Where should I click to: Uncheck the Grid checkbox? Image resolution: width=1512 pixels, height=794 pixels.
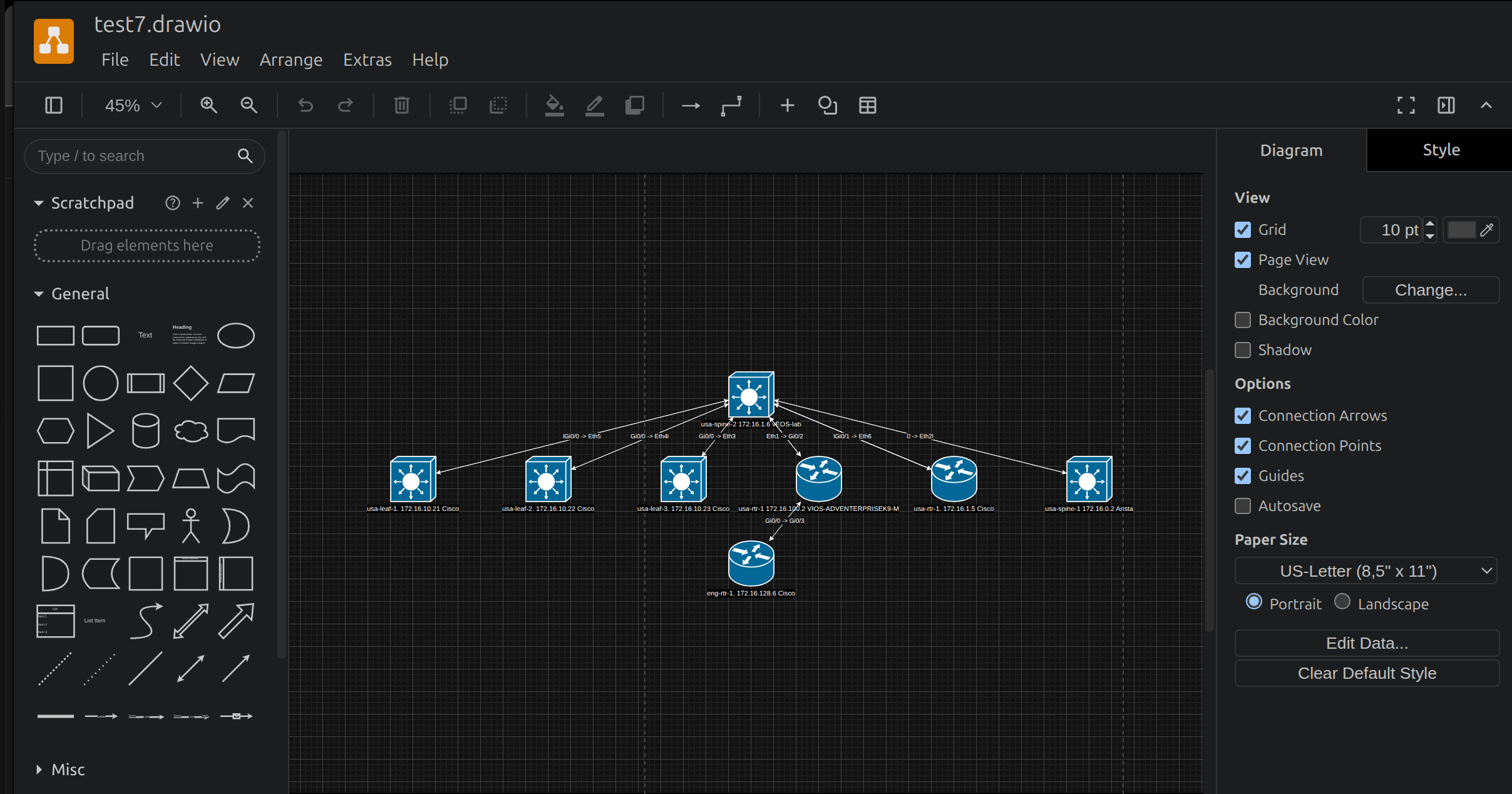click(x=1243, y=230)
